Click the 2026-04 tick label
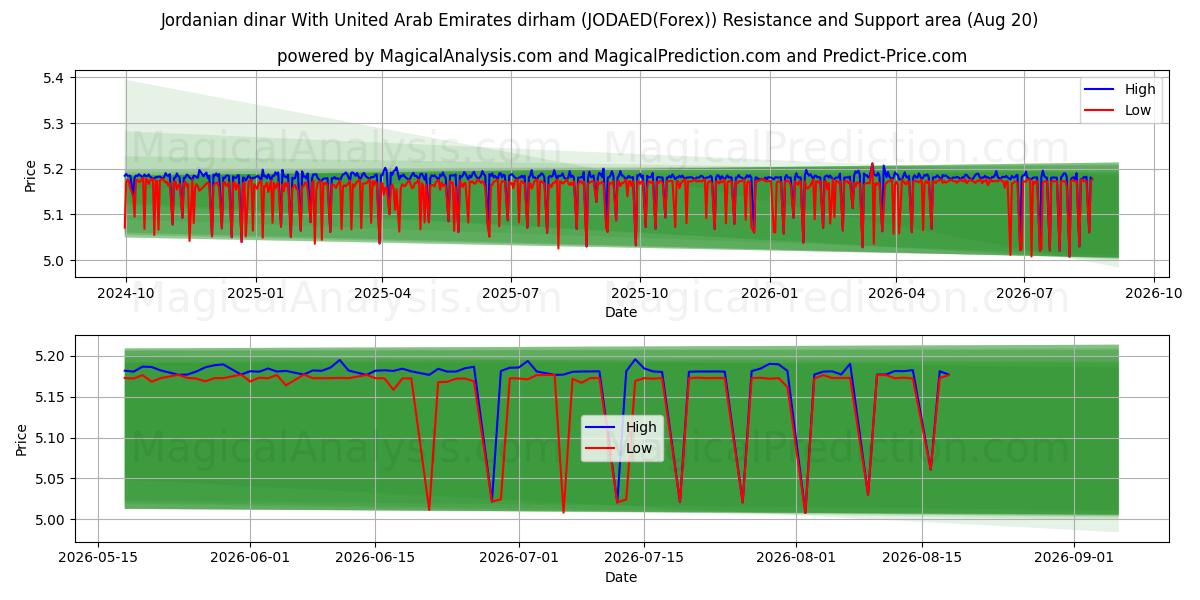Viewport: 1200px width, 600px height. point(896,295)
